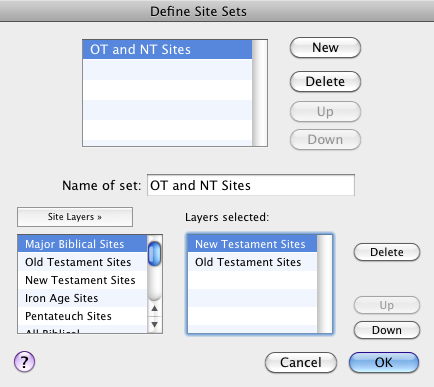Click the Name of set text field
This screenshot has width=434, height=387.
click(x=251, y=185)
